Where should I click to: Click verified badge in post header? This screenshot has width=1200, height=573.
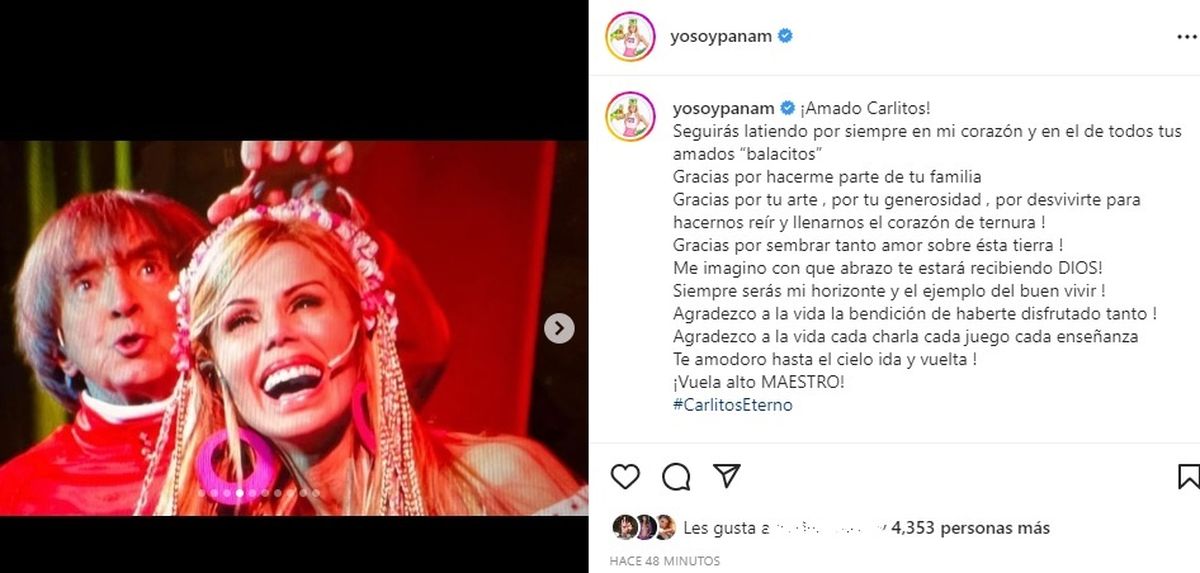point(786,36)
